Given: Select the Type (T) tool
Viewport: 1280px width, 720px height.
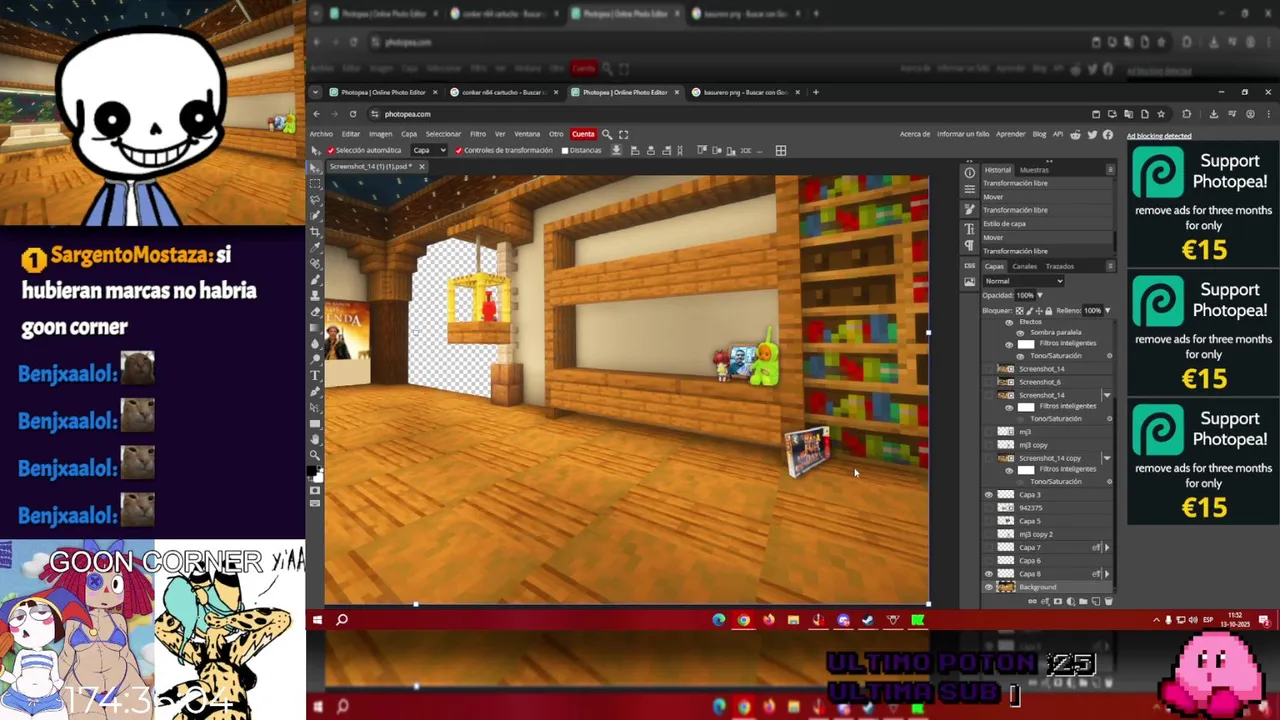Looking at the screenshot, I should coord(315,375).
